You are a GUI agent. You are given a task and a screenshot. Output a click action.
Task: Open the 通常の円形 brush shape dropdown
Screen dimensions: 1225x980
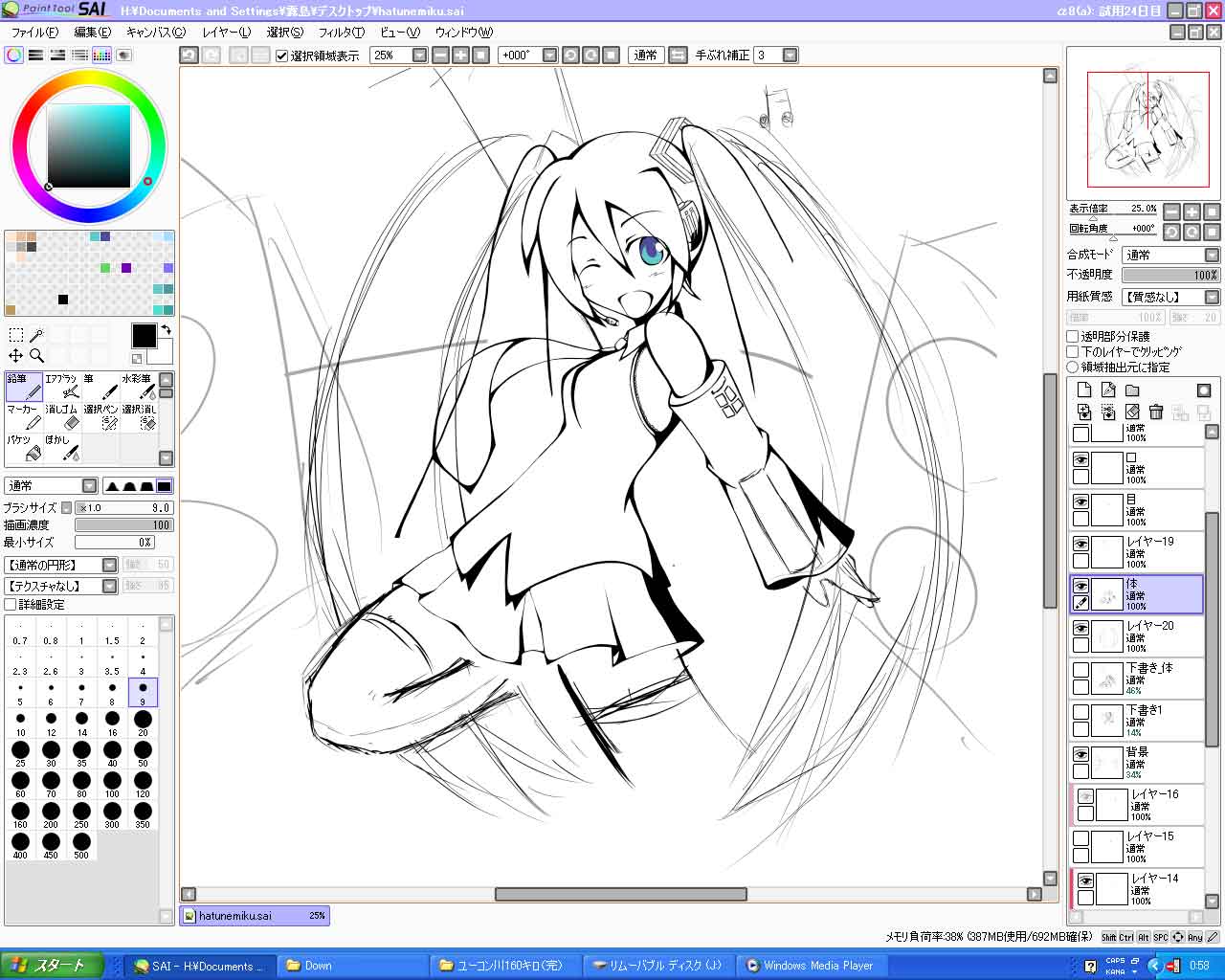point(61,566)
